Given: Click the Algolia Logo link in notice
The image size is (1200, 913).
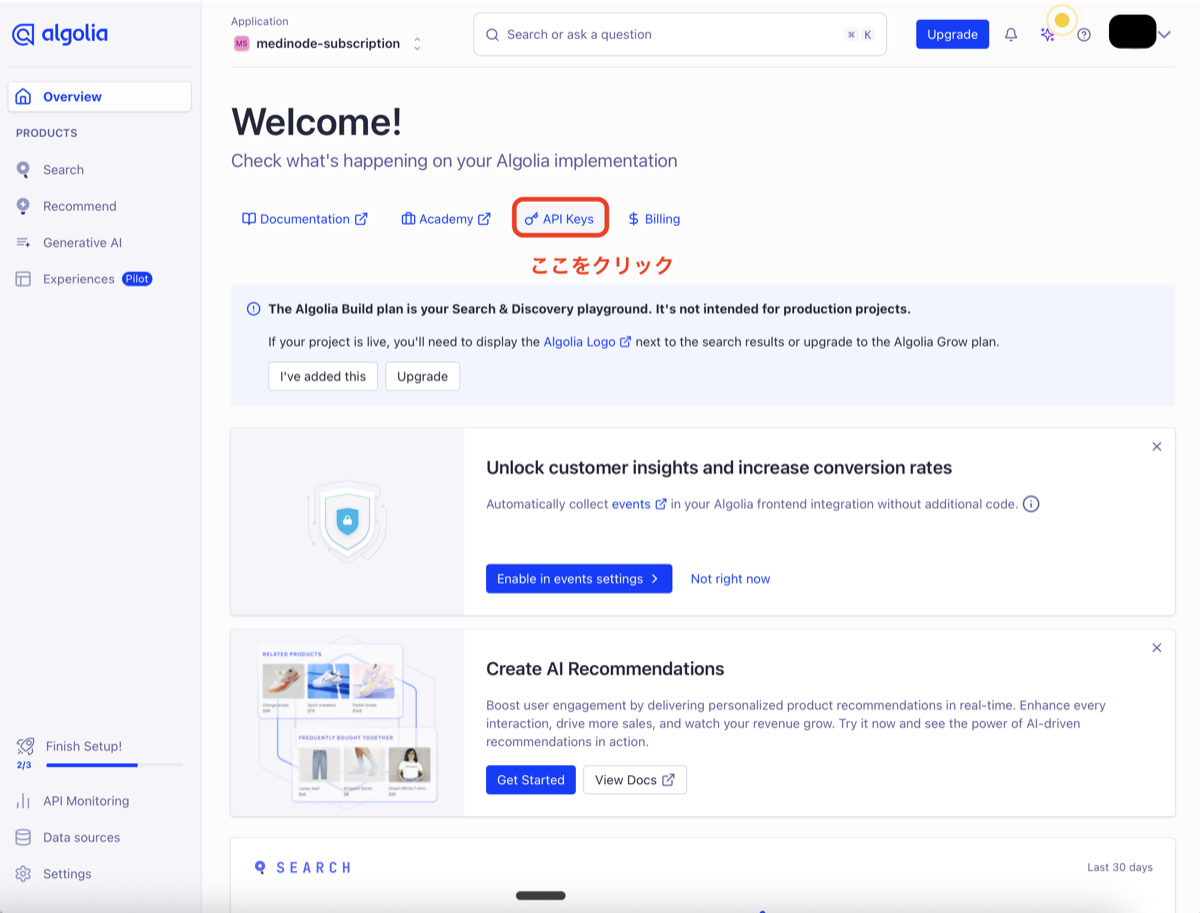Looking at the screenshot, I should [x=587, y=342].
